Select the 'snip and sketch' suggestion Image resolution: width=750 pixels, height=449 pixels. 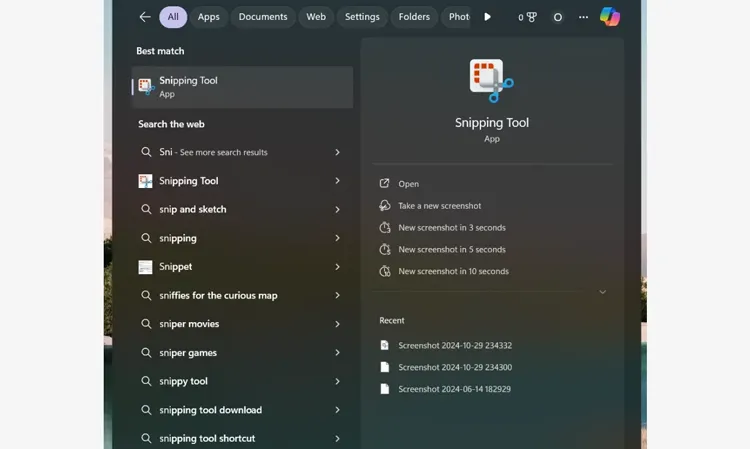tap(243, 209)
